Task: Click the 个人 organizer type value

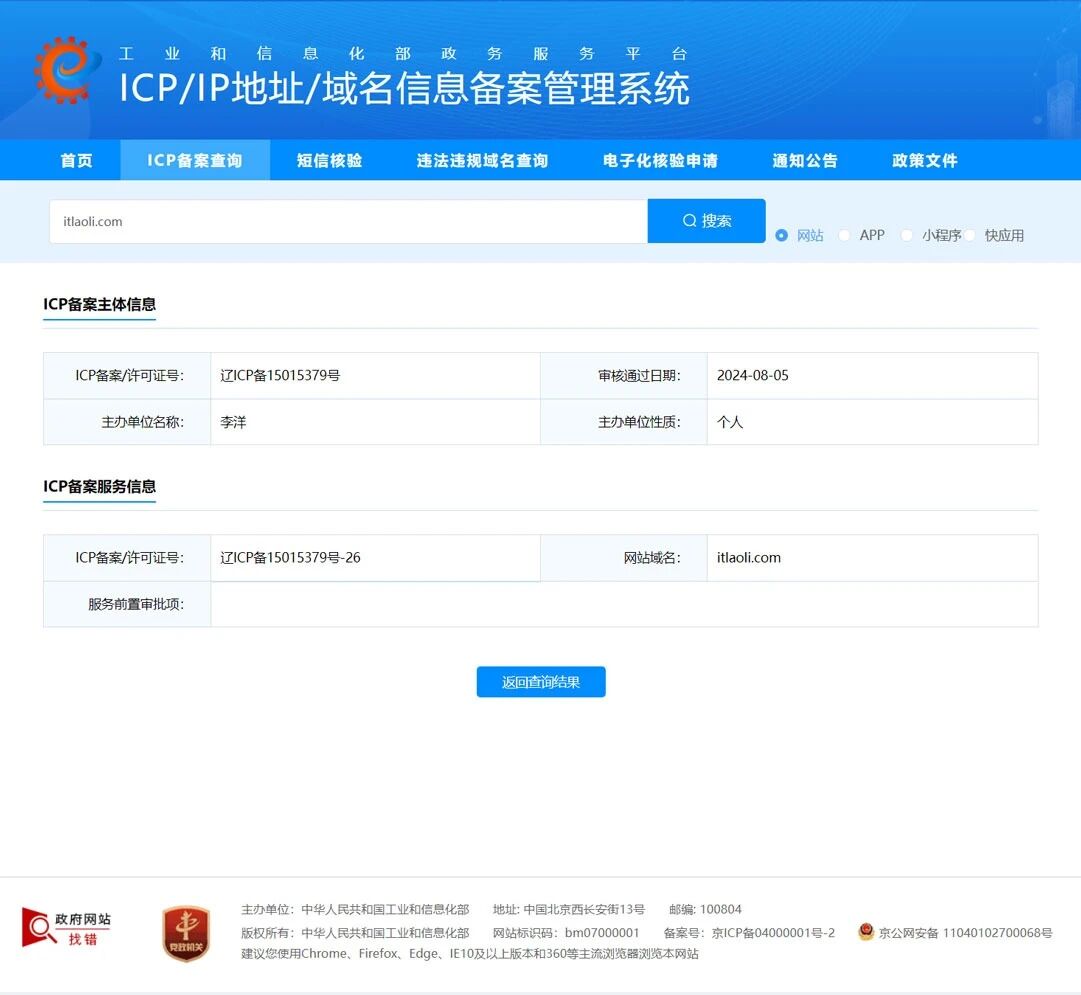Action: coord(729,422)
